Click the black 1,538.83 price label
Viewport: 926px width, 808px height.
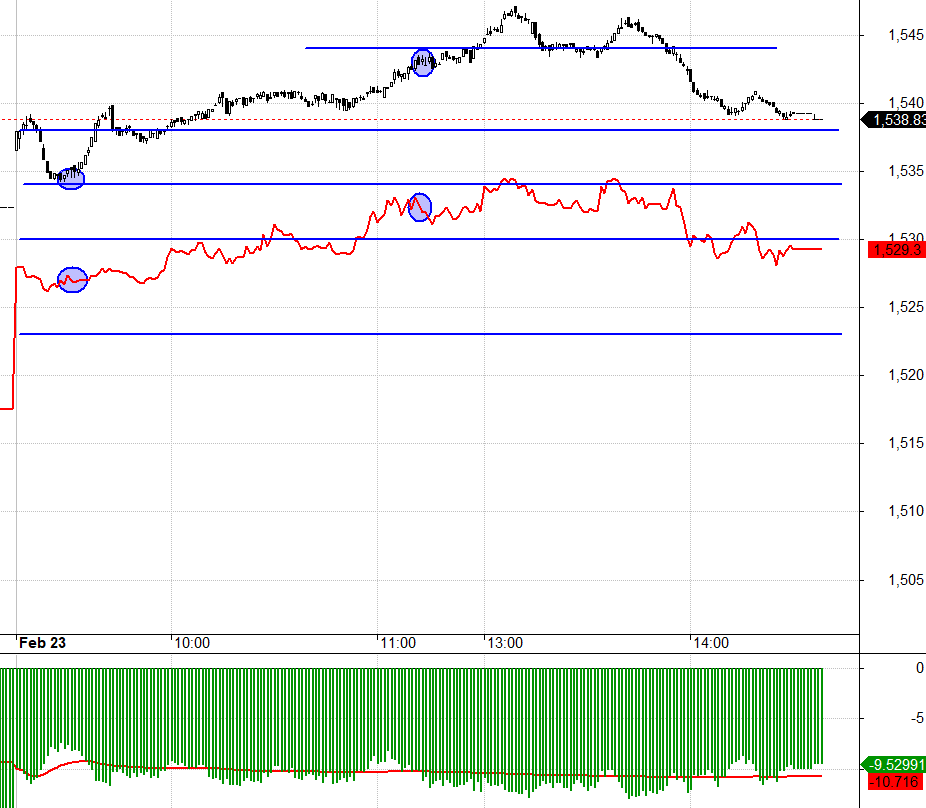pos(894,120)
